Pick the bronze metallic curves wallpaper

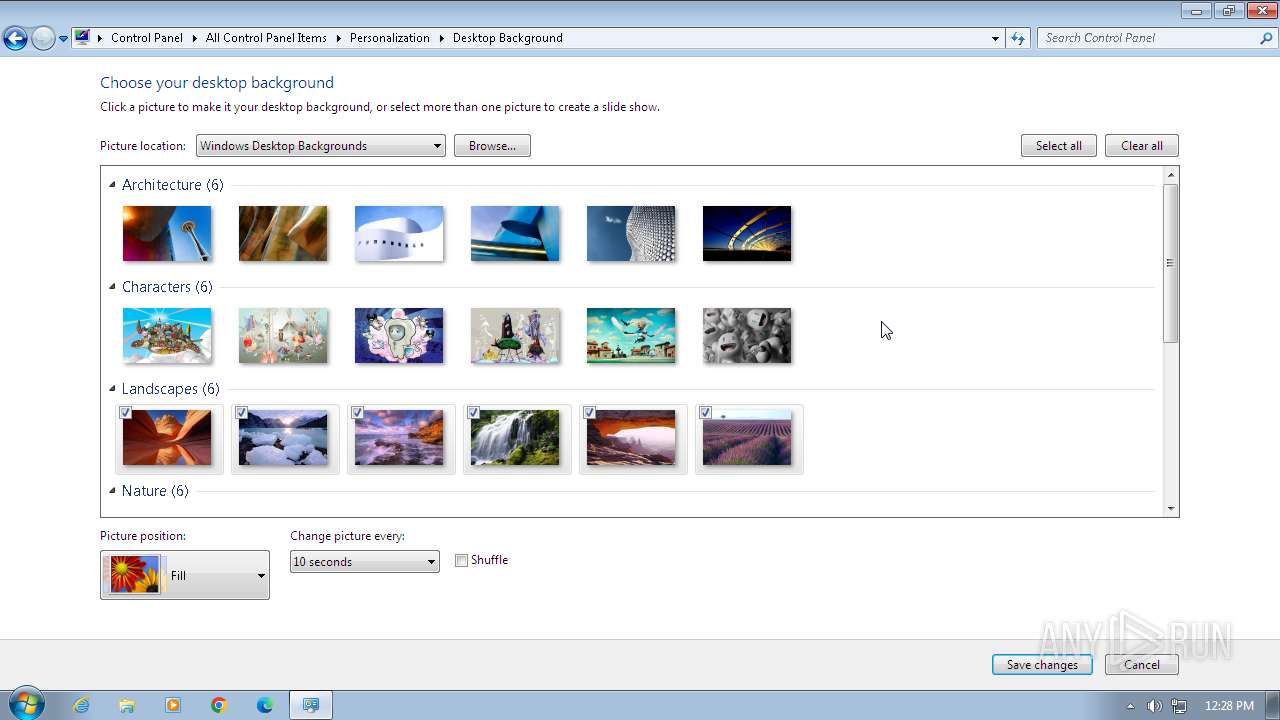point(283,233)
